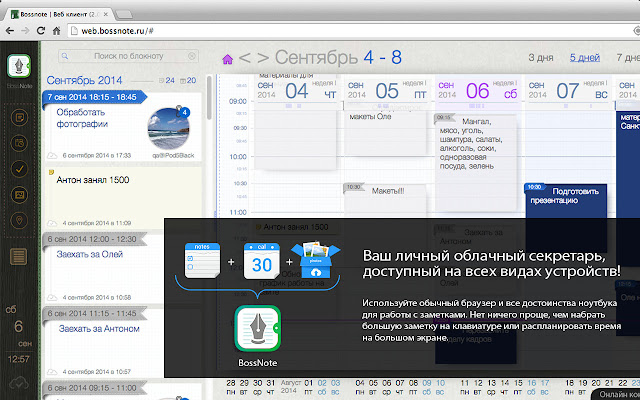Open the Мангал, мясо, уголь event

click(476, 163)
